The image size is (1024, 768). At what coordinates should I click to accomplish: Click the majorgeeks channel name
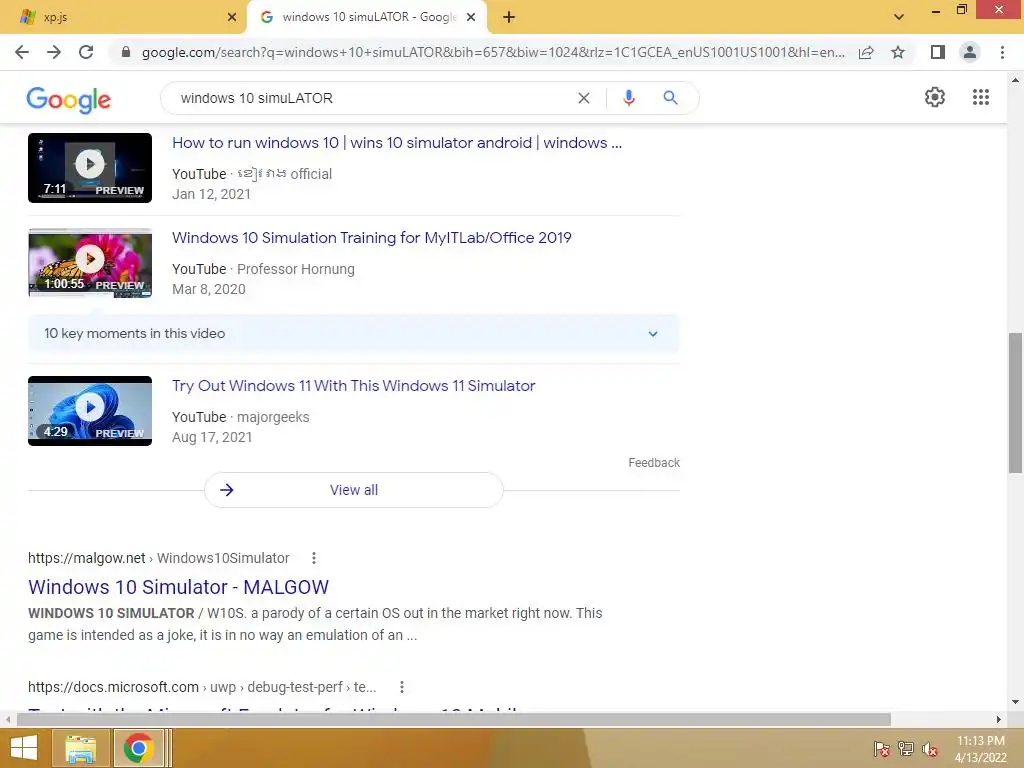tap(273, 417)
